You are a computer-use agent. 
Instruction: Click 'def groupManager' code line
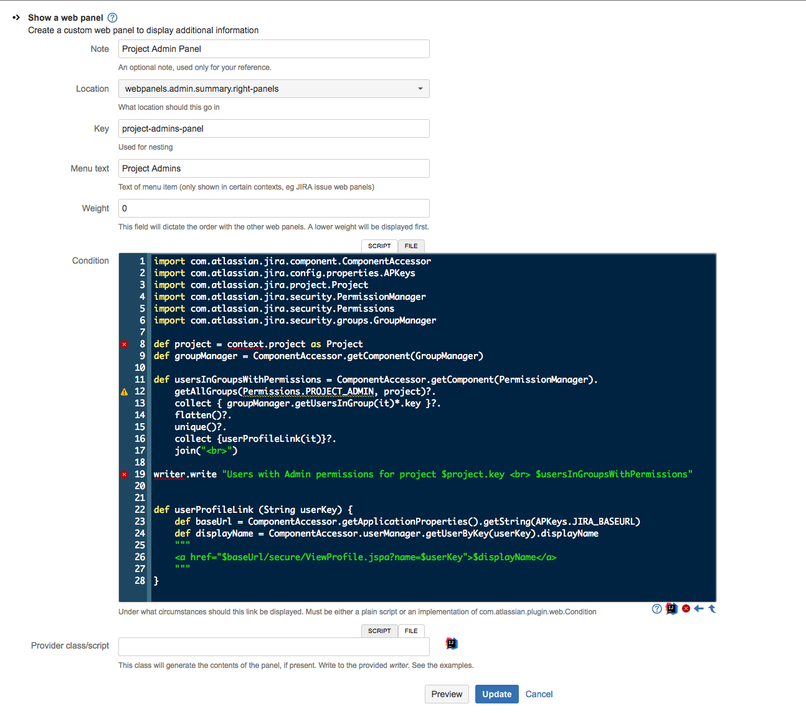(x=318, y=356)
